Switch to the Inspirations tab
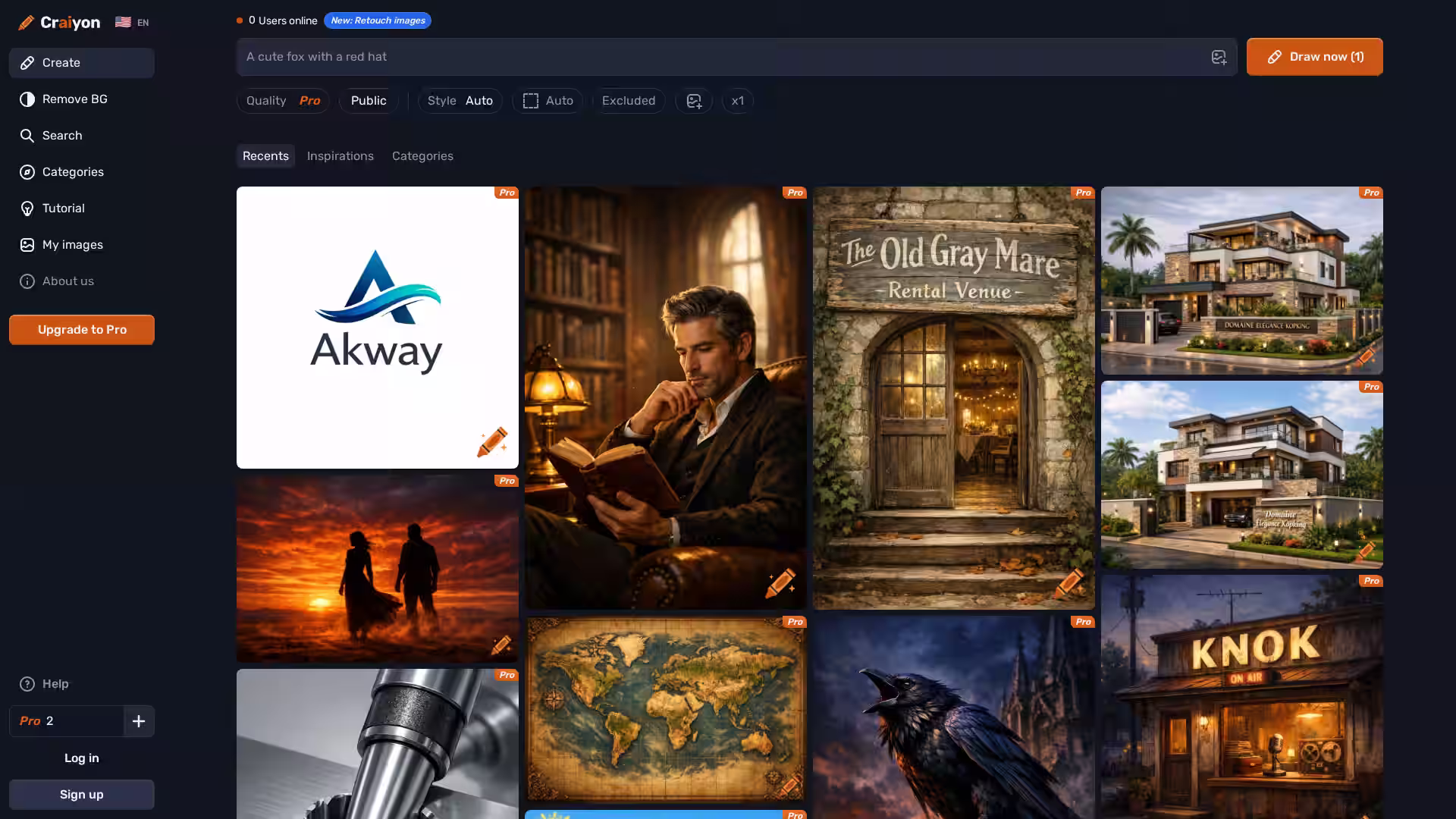 (340, 156)
